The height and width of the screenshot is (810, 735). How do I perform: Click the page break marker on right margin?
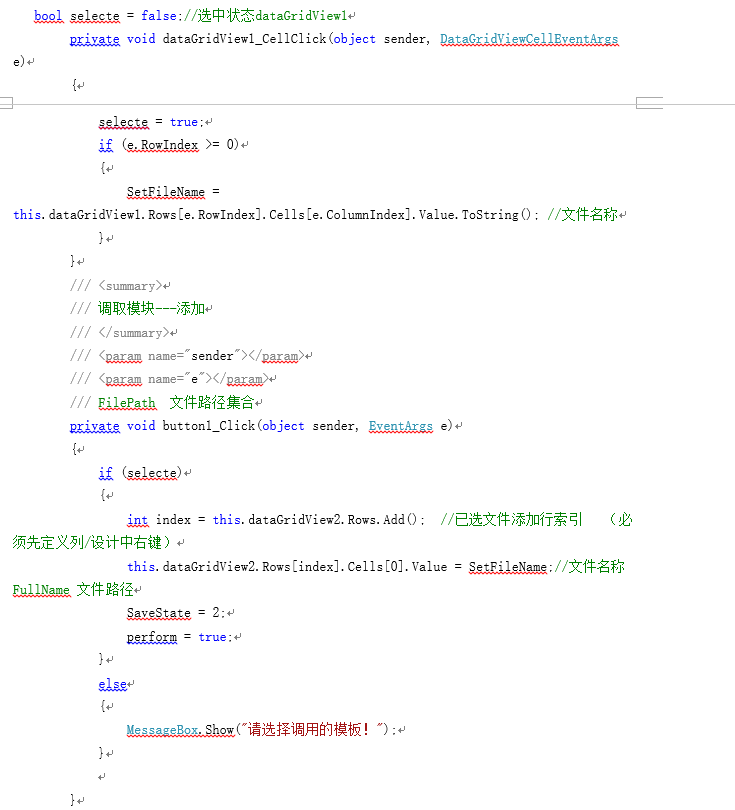coord(649,103)
